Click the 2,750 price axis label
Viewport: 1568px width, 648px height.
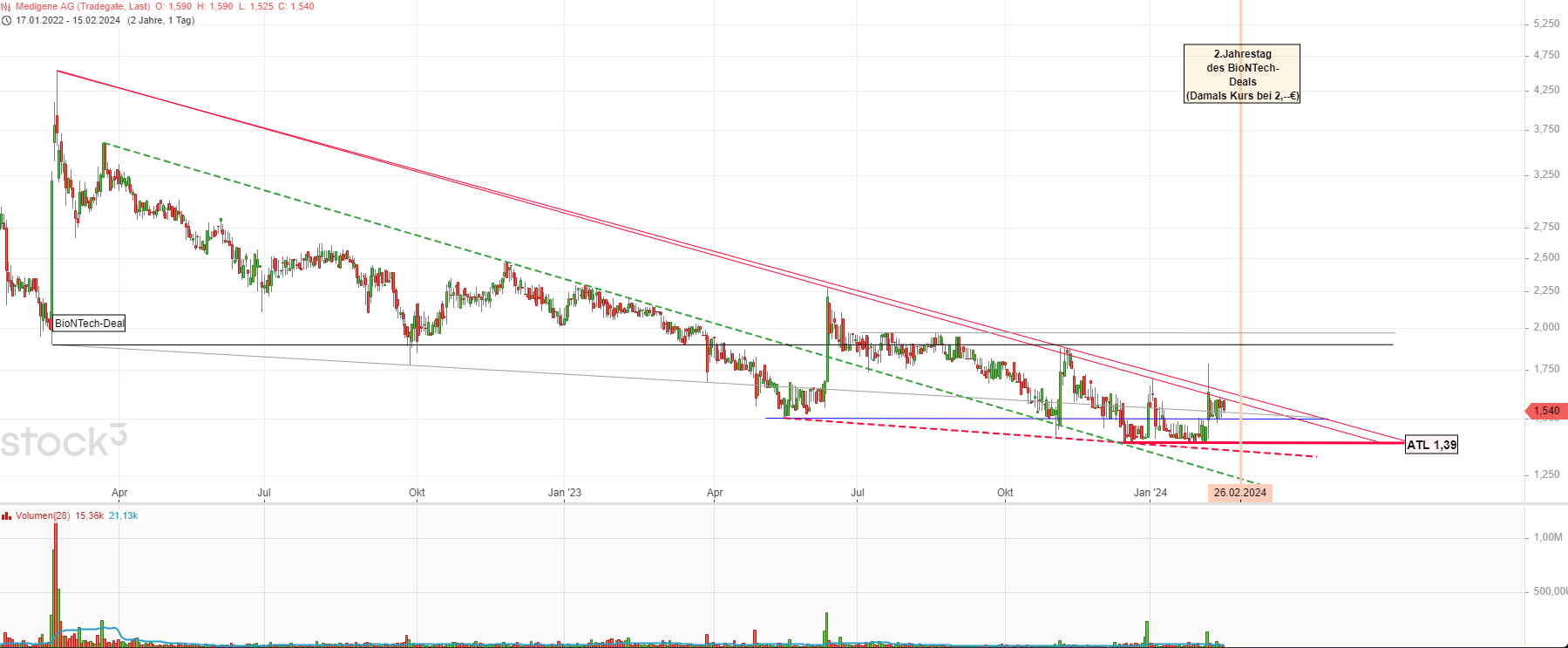(1546, 227)
